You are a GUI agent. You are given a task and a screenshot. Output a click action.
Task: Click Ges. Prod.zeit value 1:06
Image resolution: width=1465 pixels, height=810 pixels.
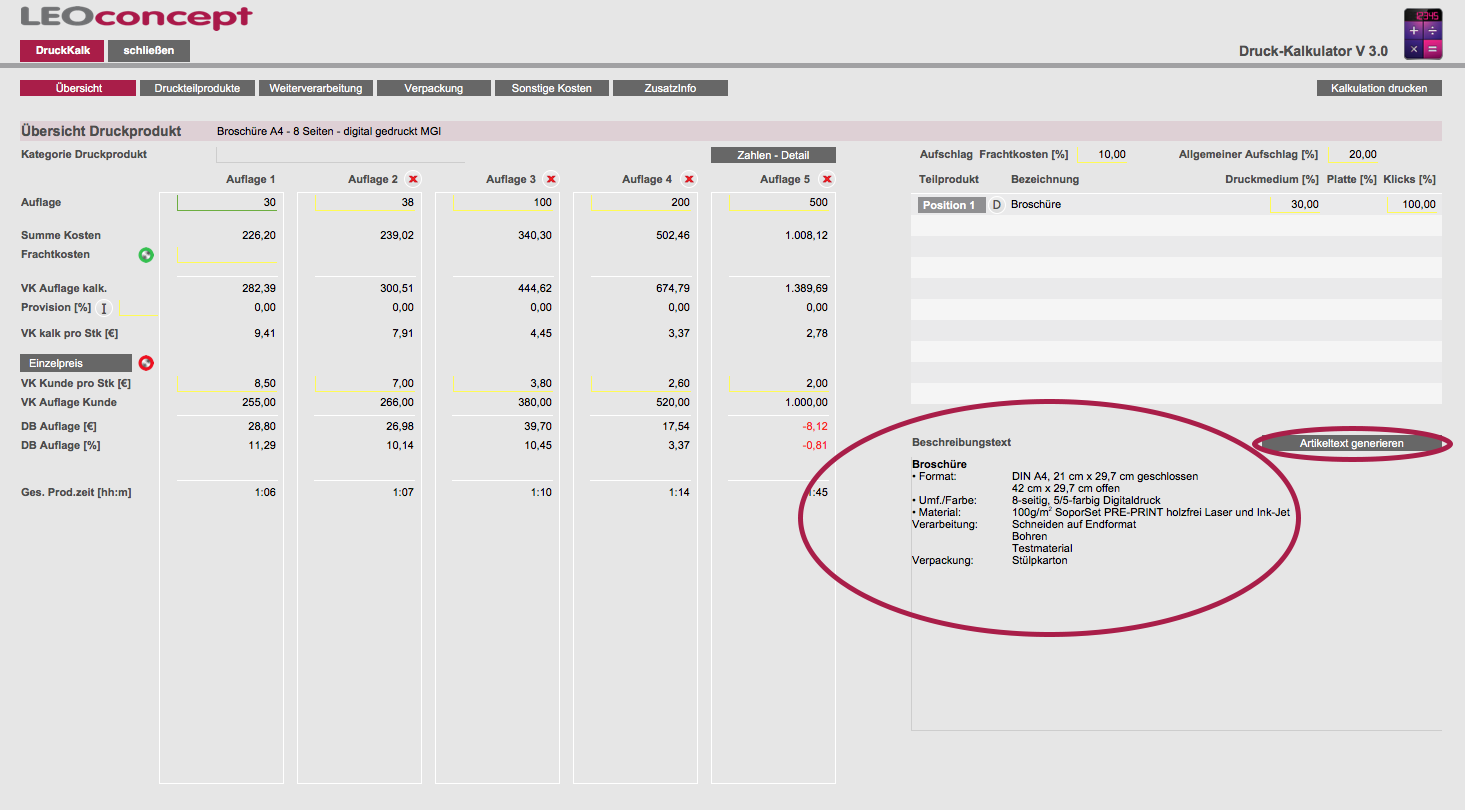point(265,493)
